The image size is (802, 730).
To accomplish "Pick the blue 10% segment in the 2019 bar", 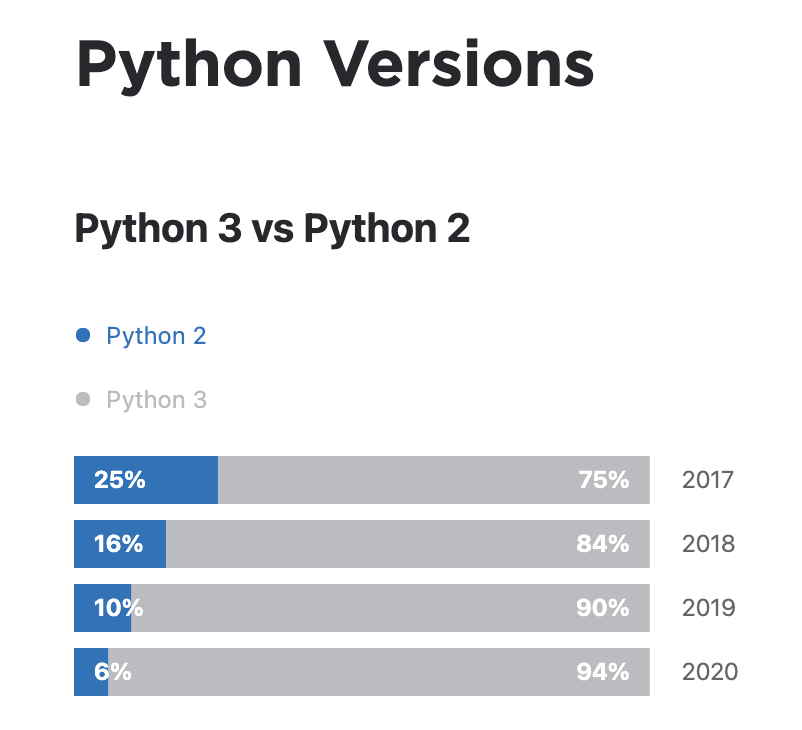I will 102,608.
